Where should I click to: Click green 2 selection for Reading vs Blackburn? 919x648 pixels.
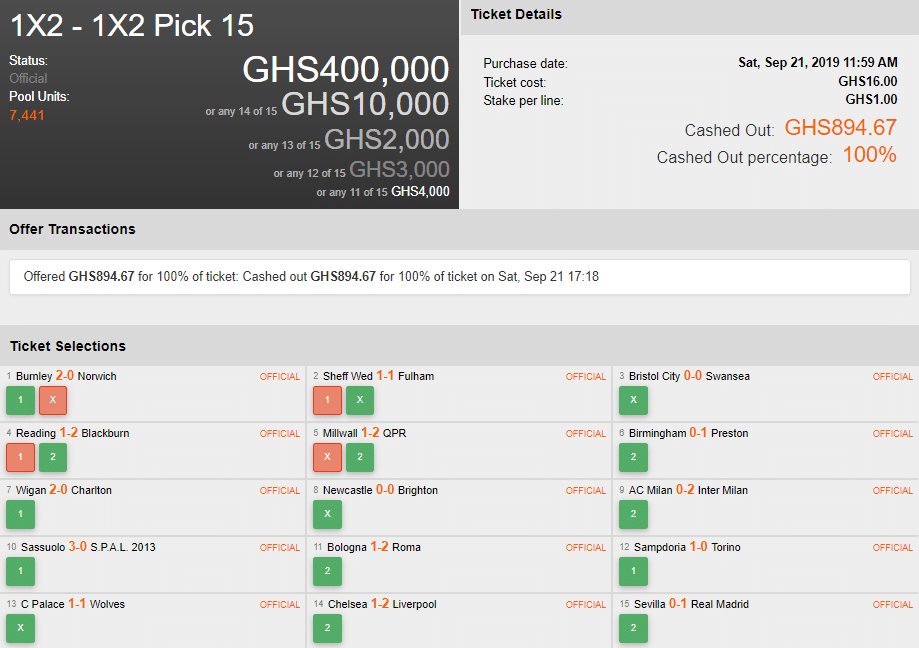point(53,458)
